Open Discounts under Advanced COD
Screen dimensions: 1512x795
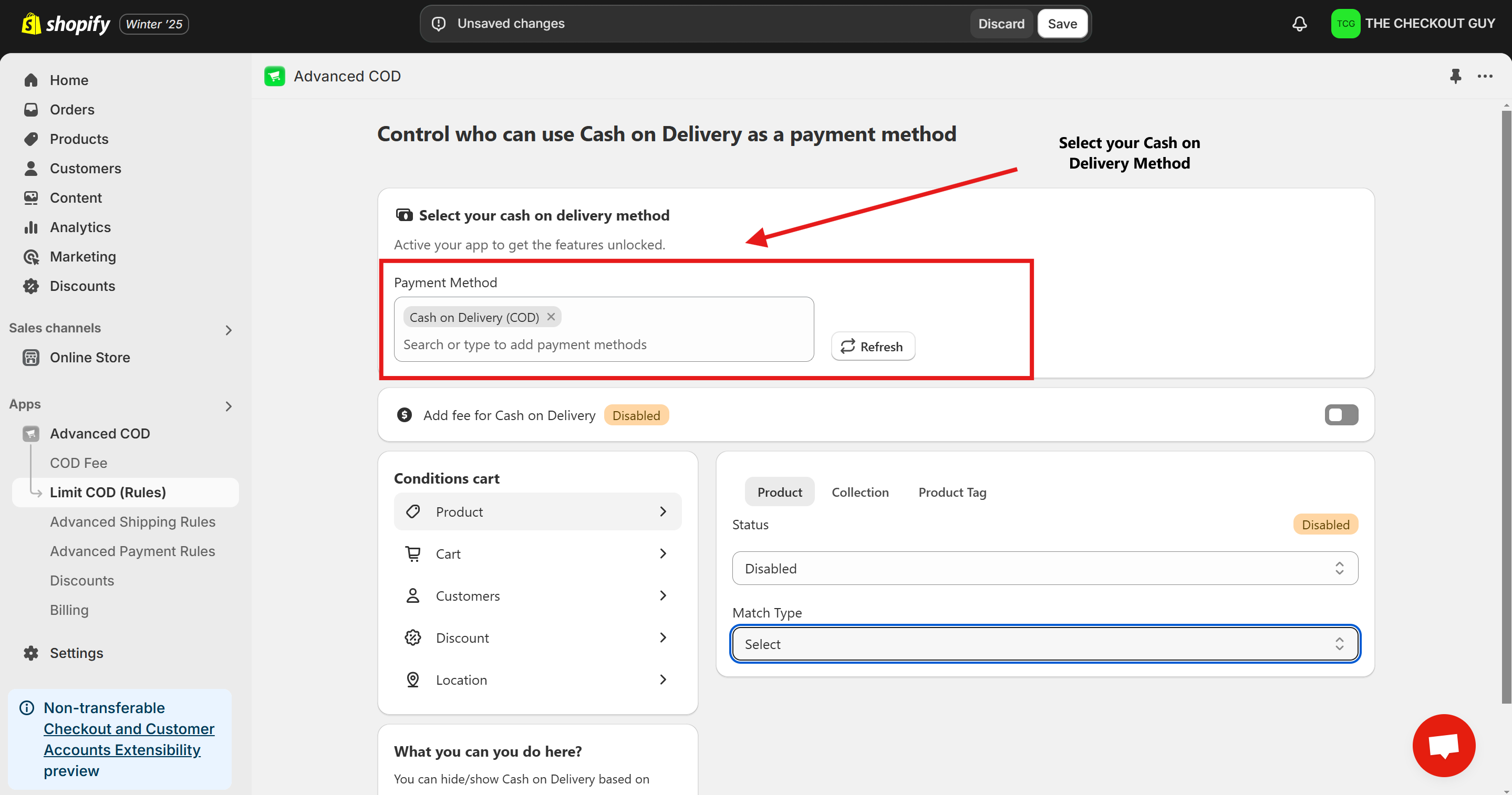tap(82, 580)
